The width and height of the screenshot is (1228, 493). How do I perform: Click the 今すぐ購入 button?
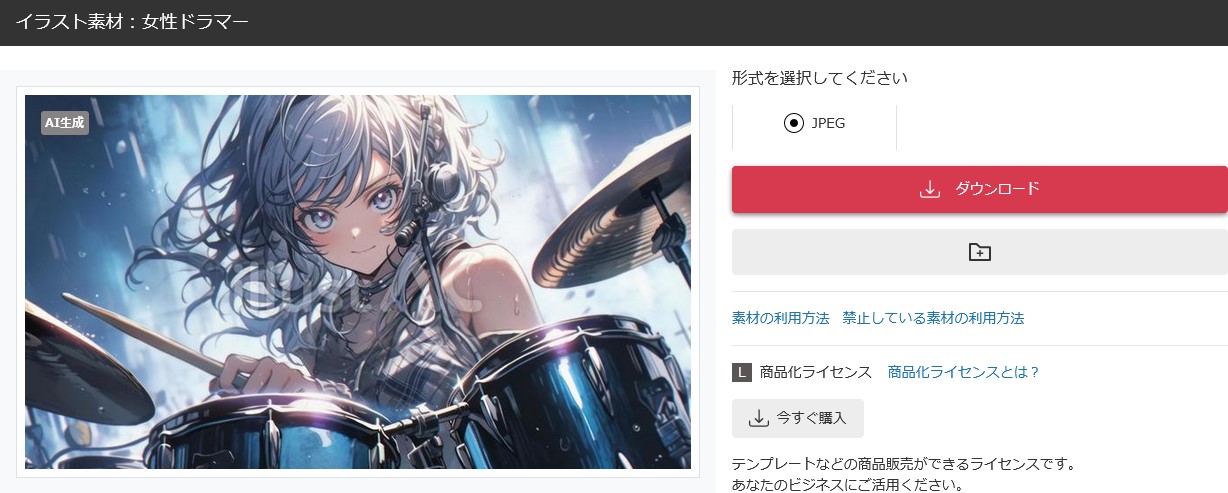pyautogui.click(x=798, y=418)
